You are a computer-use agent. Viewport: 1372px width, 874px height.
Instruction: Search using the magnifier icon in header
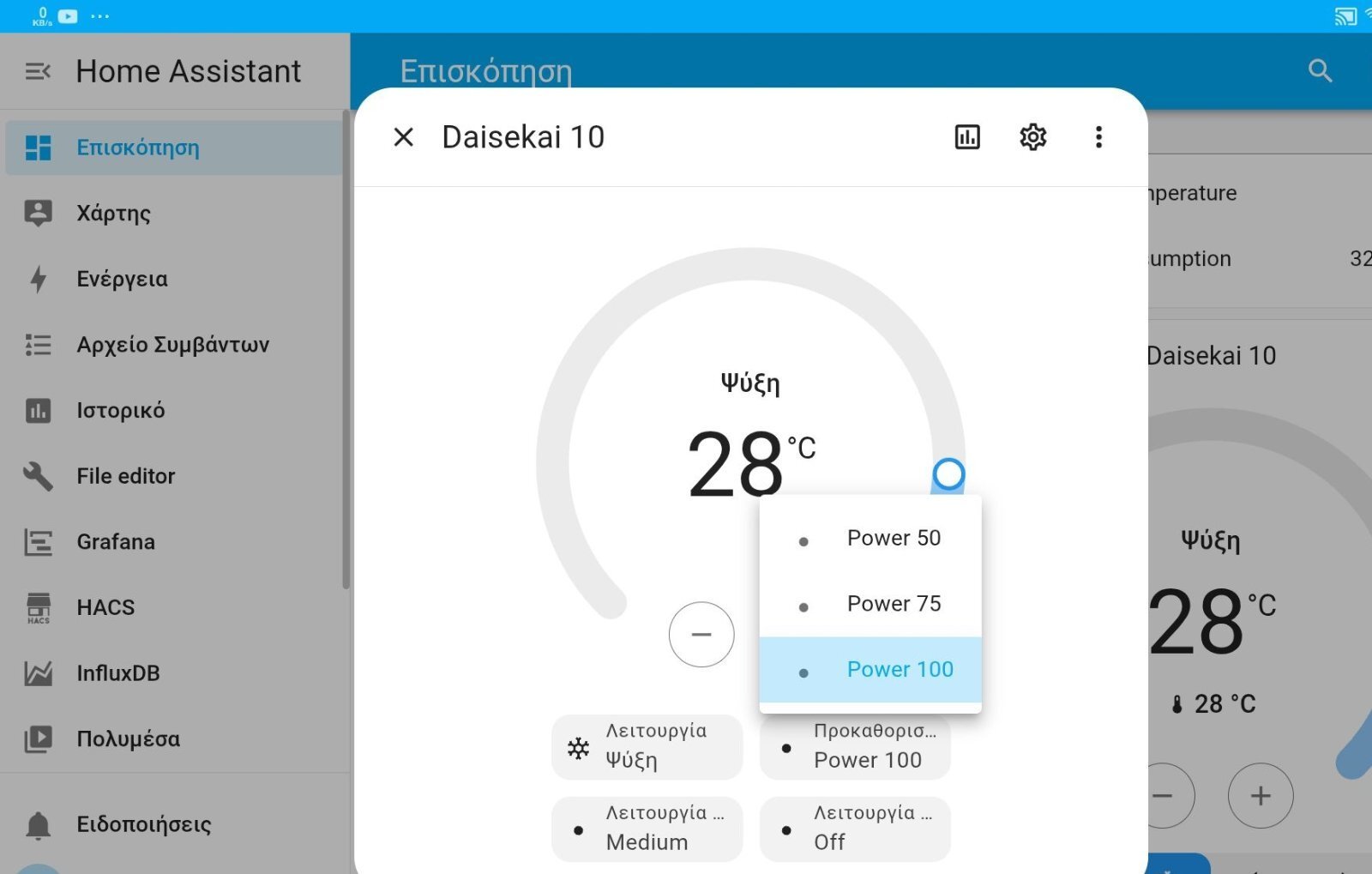pos(1321,70)
